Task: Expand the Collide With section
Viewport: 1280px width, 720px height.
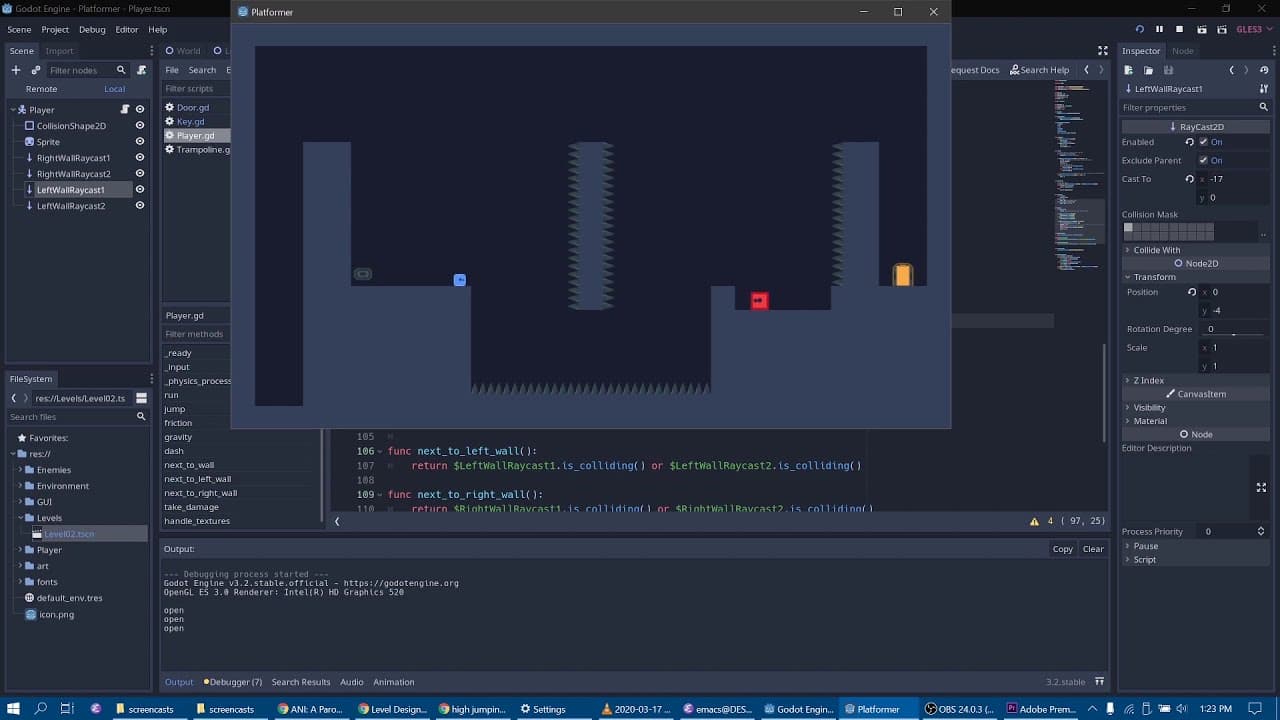Action: click(x=1129, y=249)
